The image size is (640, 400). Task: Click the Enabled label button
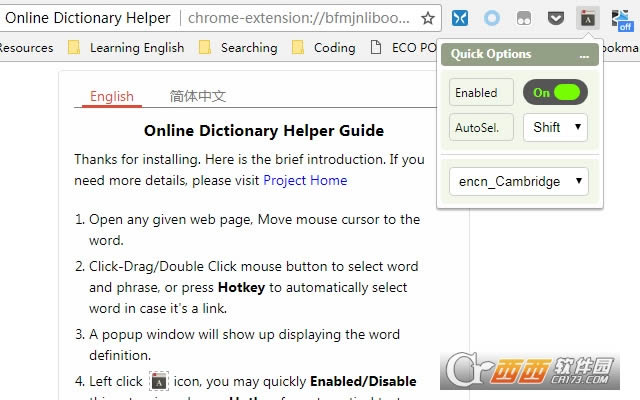pyautogui.click(x=481, y=92)
